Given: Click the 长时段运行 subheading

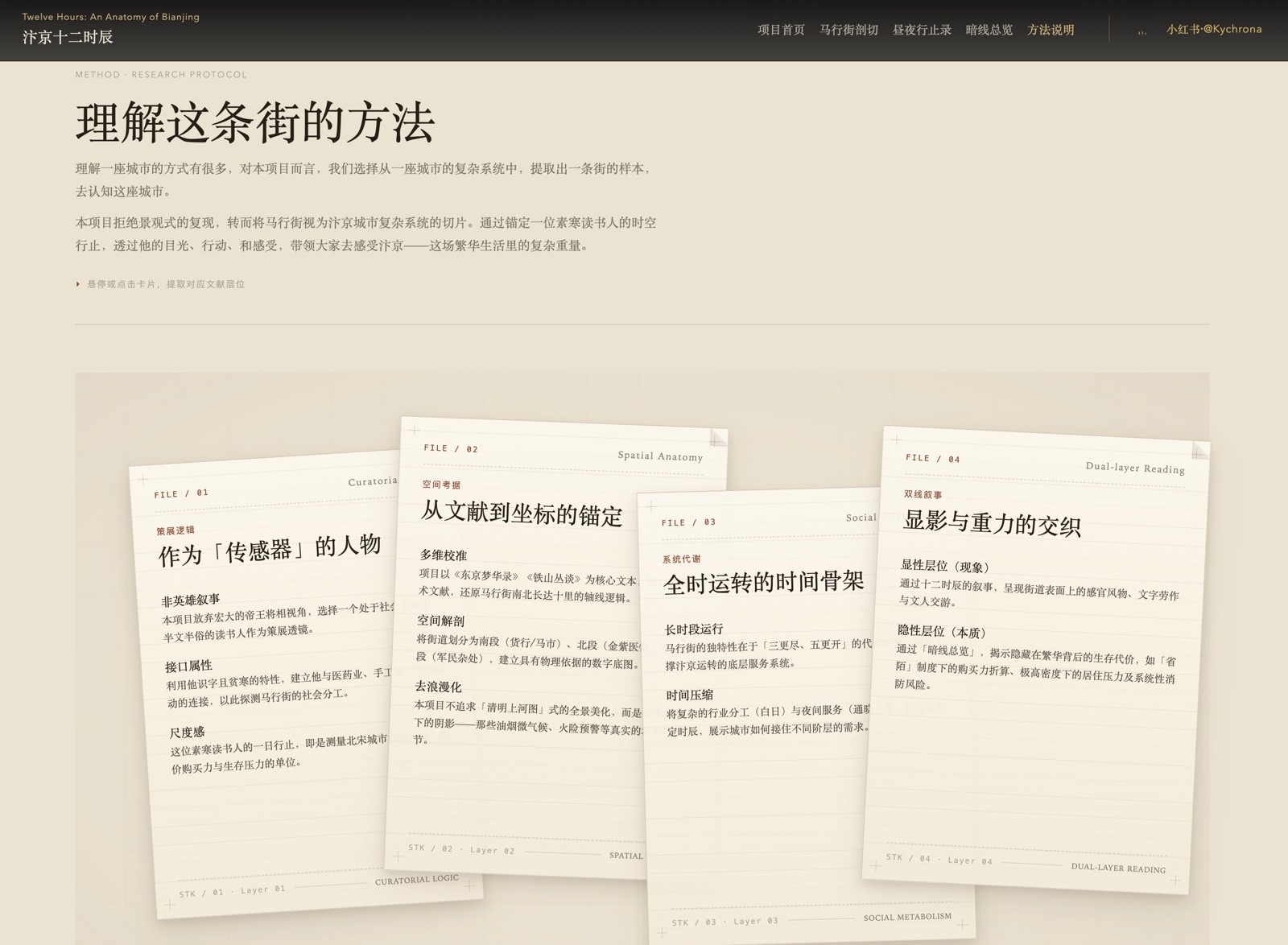Looking at the screenshot, I should (694, 629).
